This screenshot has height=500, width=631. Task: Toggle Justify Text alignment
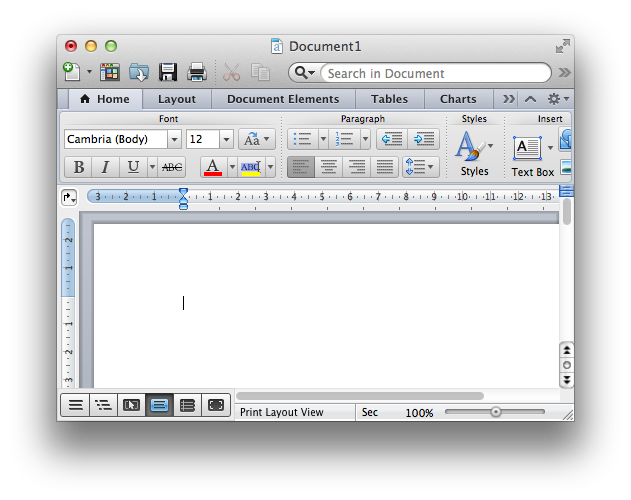click(384, 167)
